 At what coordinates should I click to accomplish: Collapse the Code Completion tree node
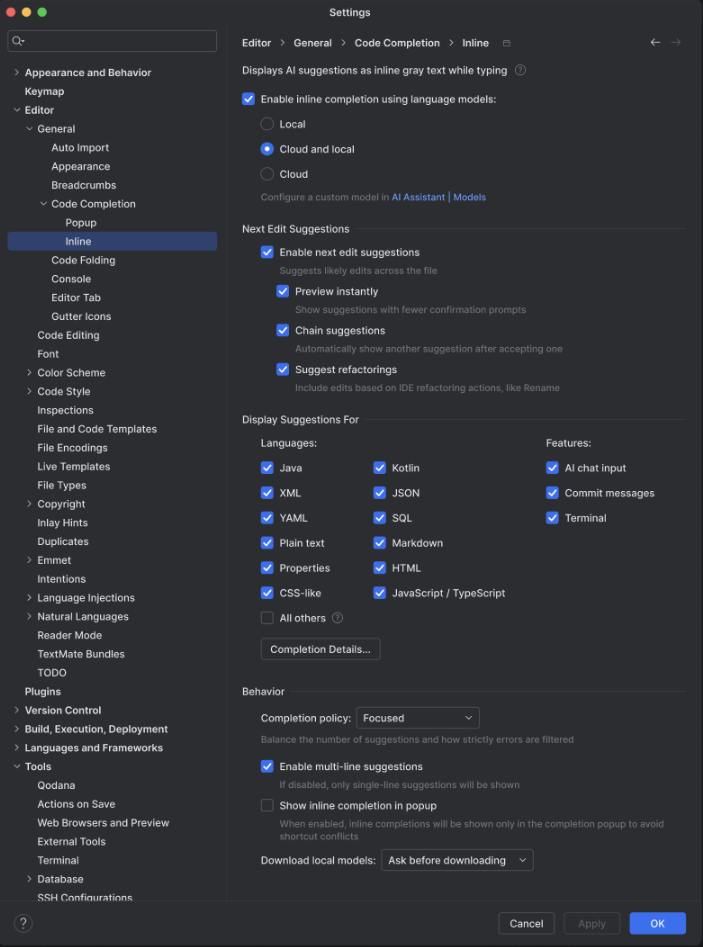coord(44,204)
